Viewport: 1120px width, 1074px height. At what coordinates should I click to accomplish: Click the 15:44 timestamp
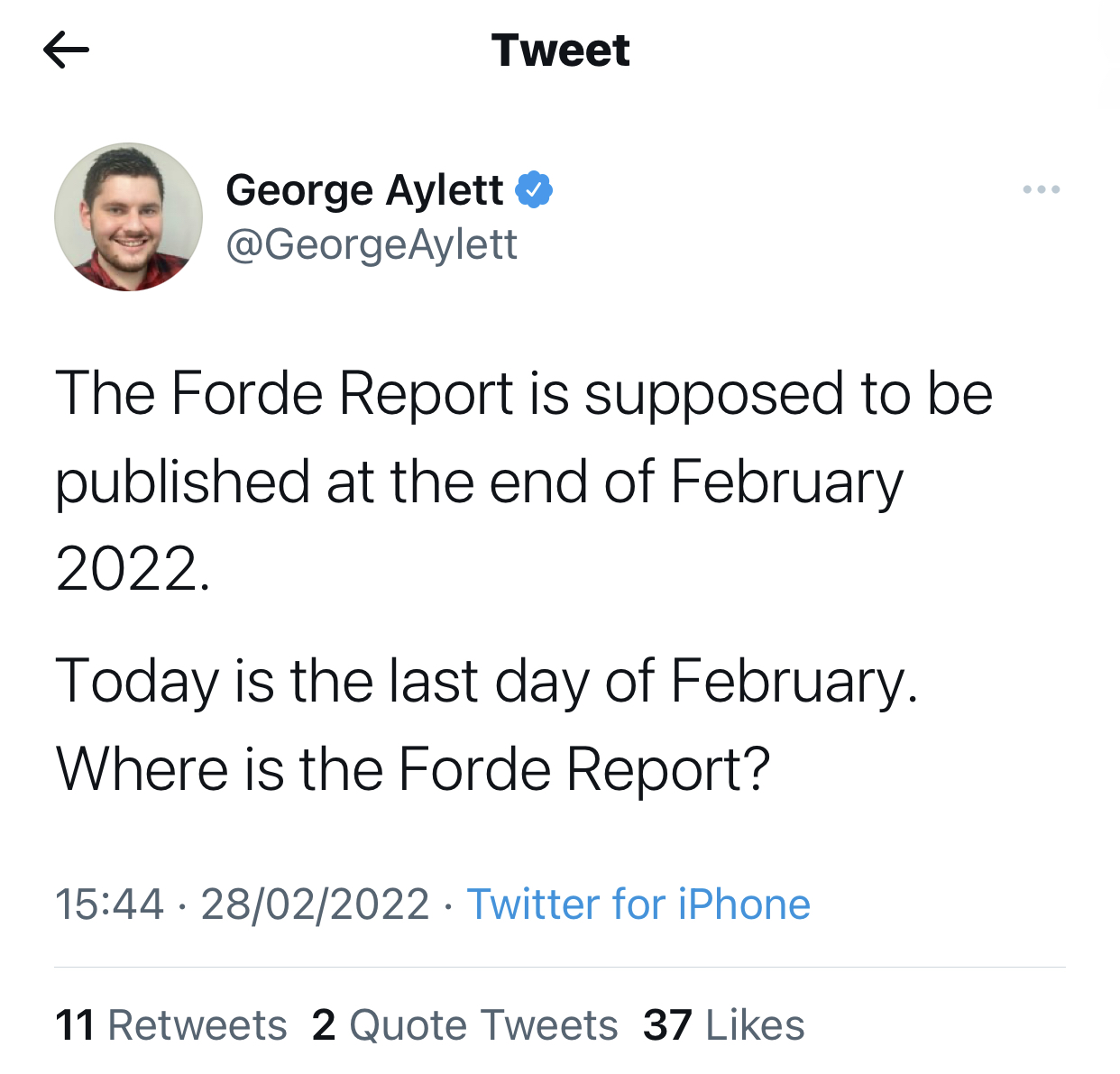109,904
